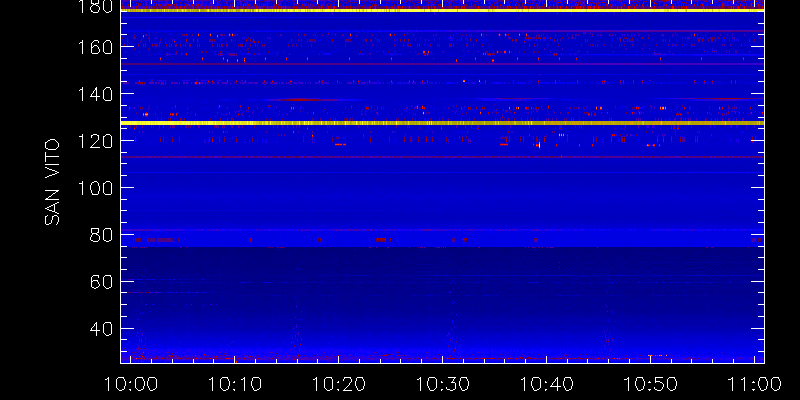
Task: Click the 10:50 time axis label
Action: [x=651, y=384]
